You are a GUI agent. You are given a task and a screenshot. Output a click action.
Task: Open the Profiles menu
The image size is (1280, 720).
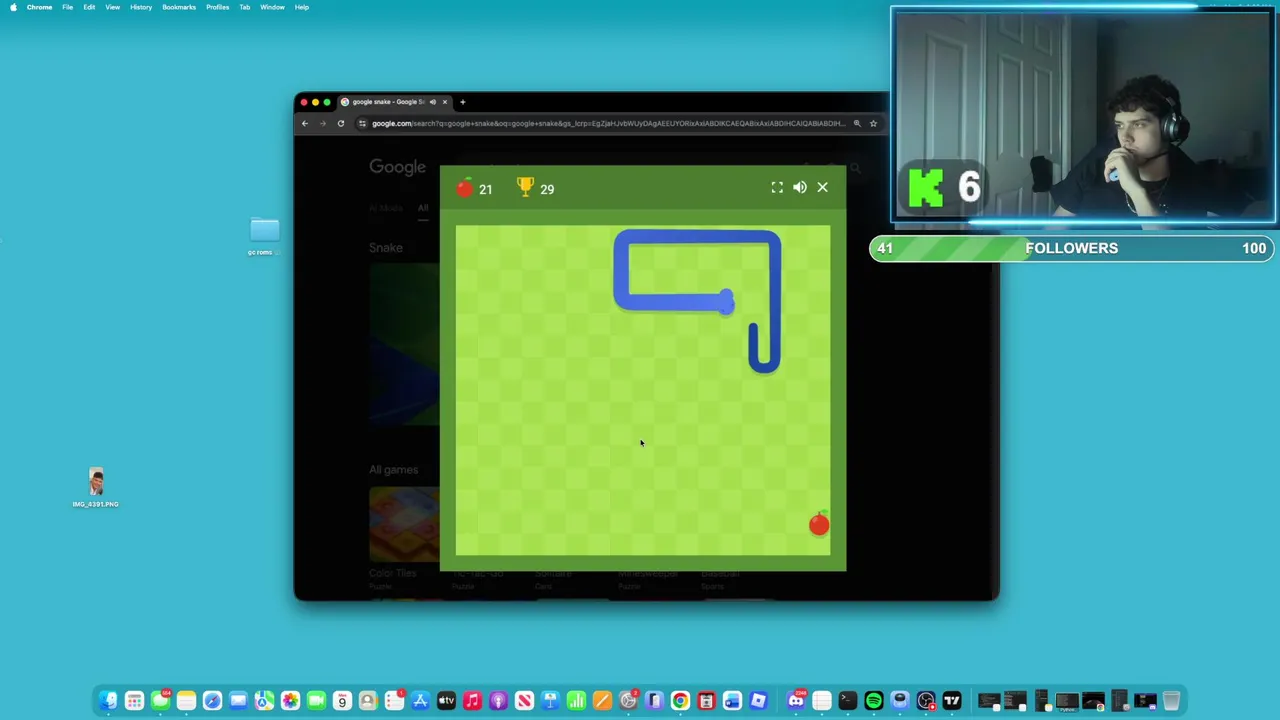(217, 7)
